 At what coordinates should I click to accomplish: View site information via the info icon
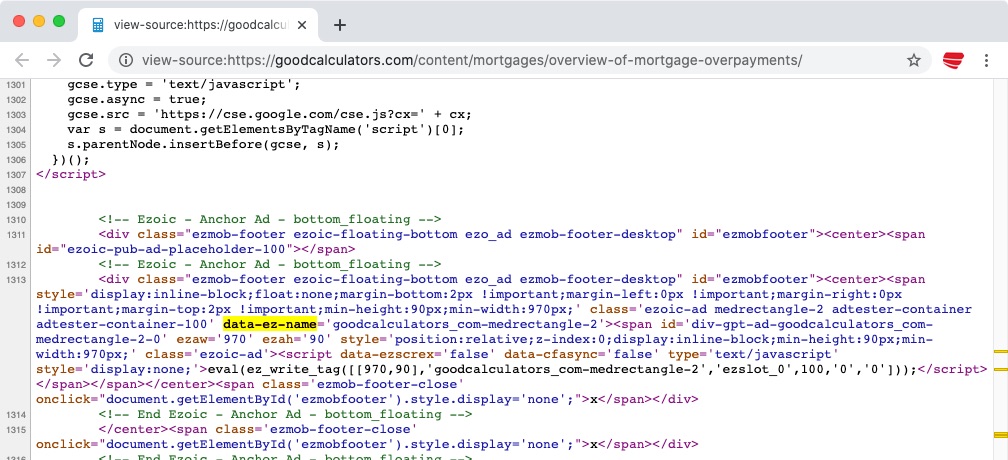click(126, 60)
